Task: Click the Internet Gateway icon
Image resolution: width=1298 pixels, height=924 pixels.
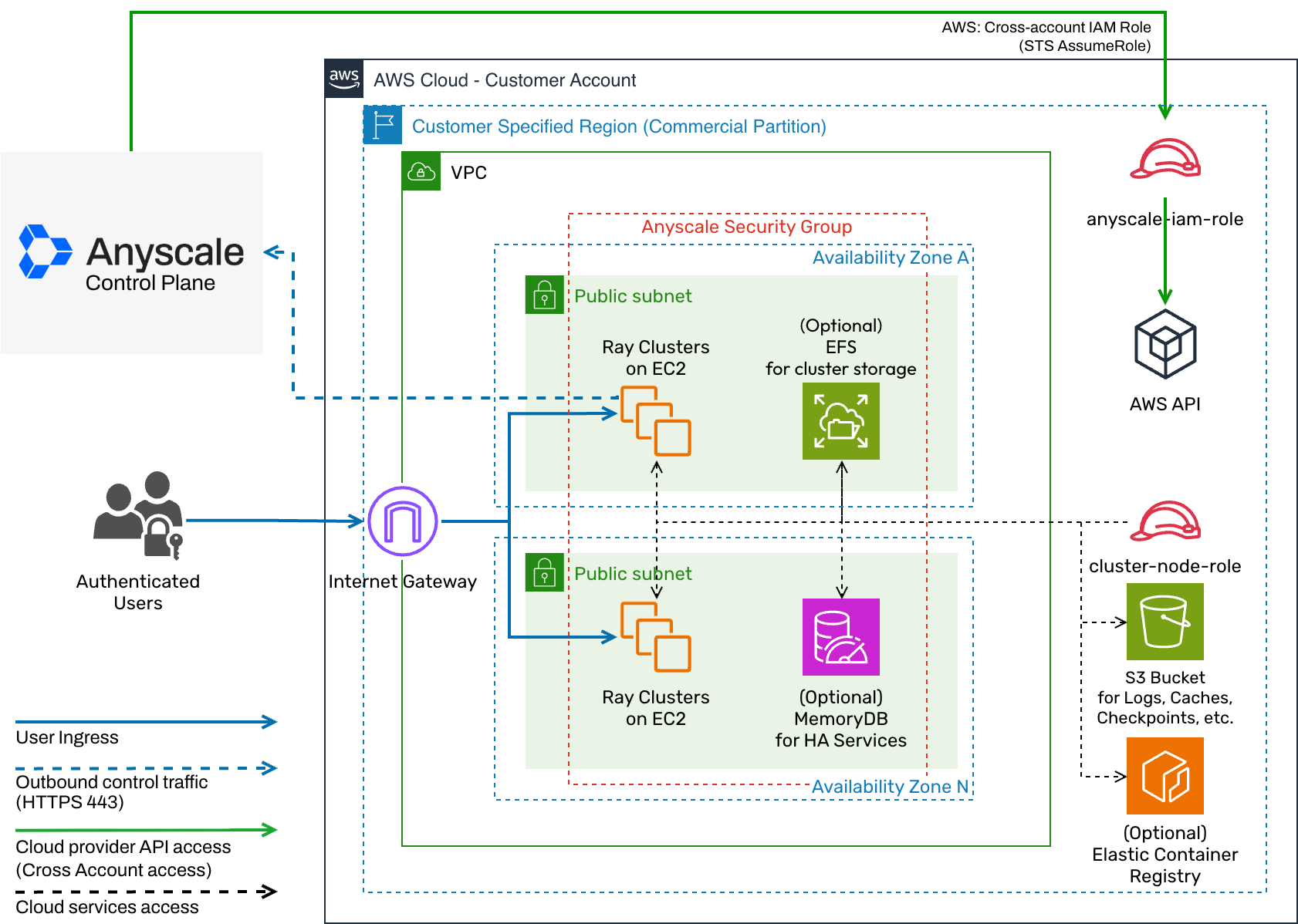Action: coord(402,521)
